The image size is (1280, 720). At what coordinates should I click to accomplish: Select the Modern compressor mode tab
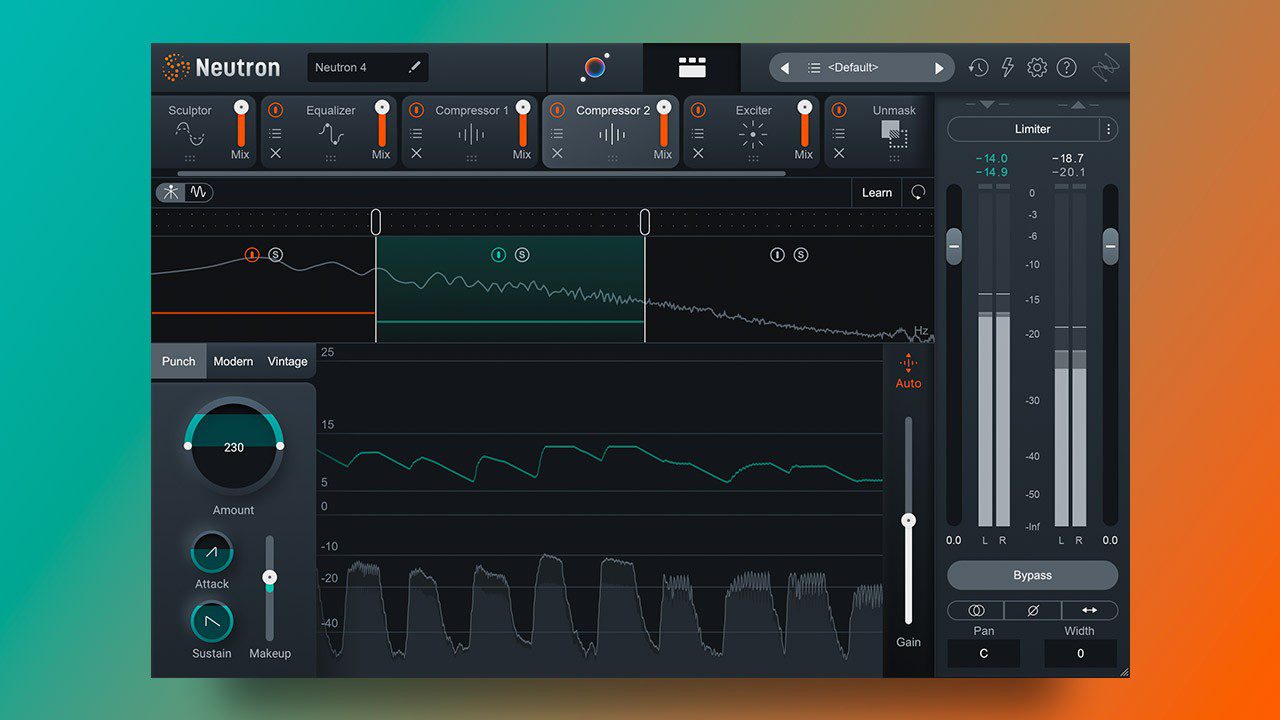click(233, 361)
